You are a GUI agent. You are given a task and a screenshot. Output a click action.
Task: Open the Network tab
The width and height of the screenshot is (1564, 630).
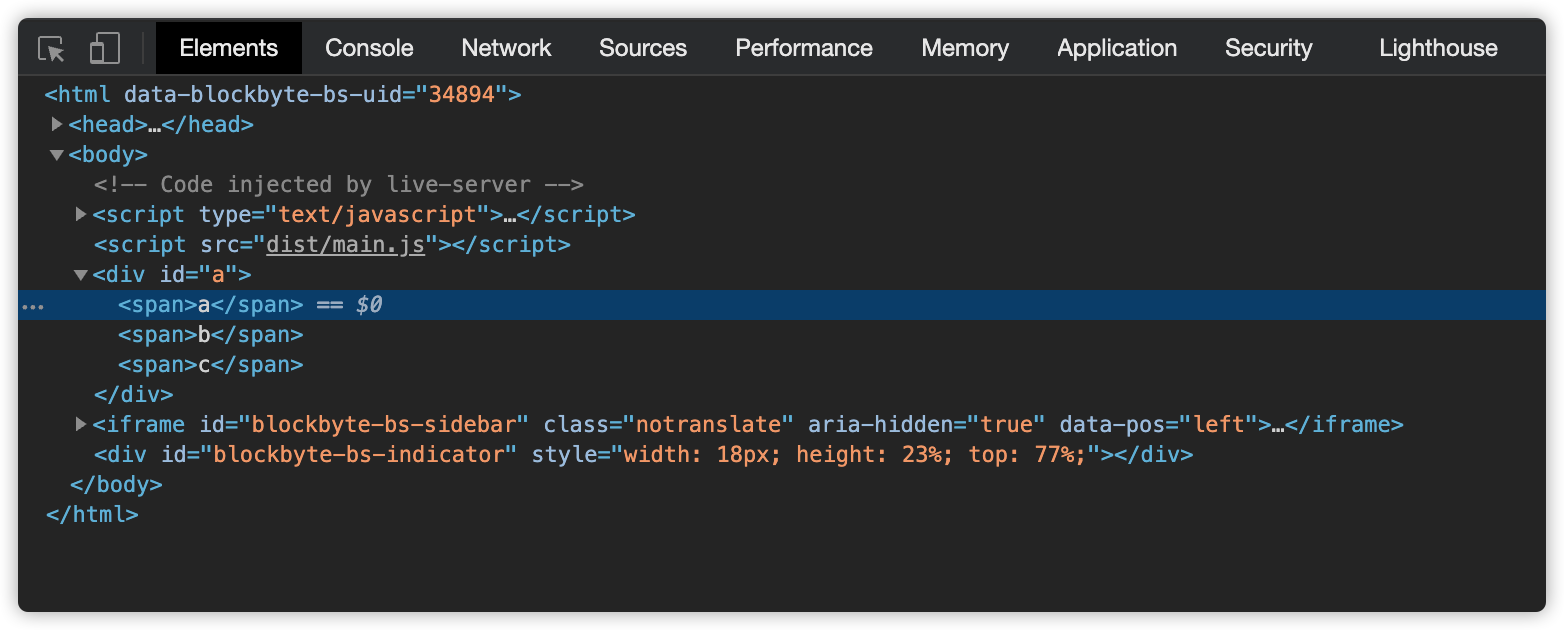pyautogui.click(x=506, y=48)
